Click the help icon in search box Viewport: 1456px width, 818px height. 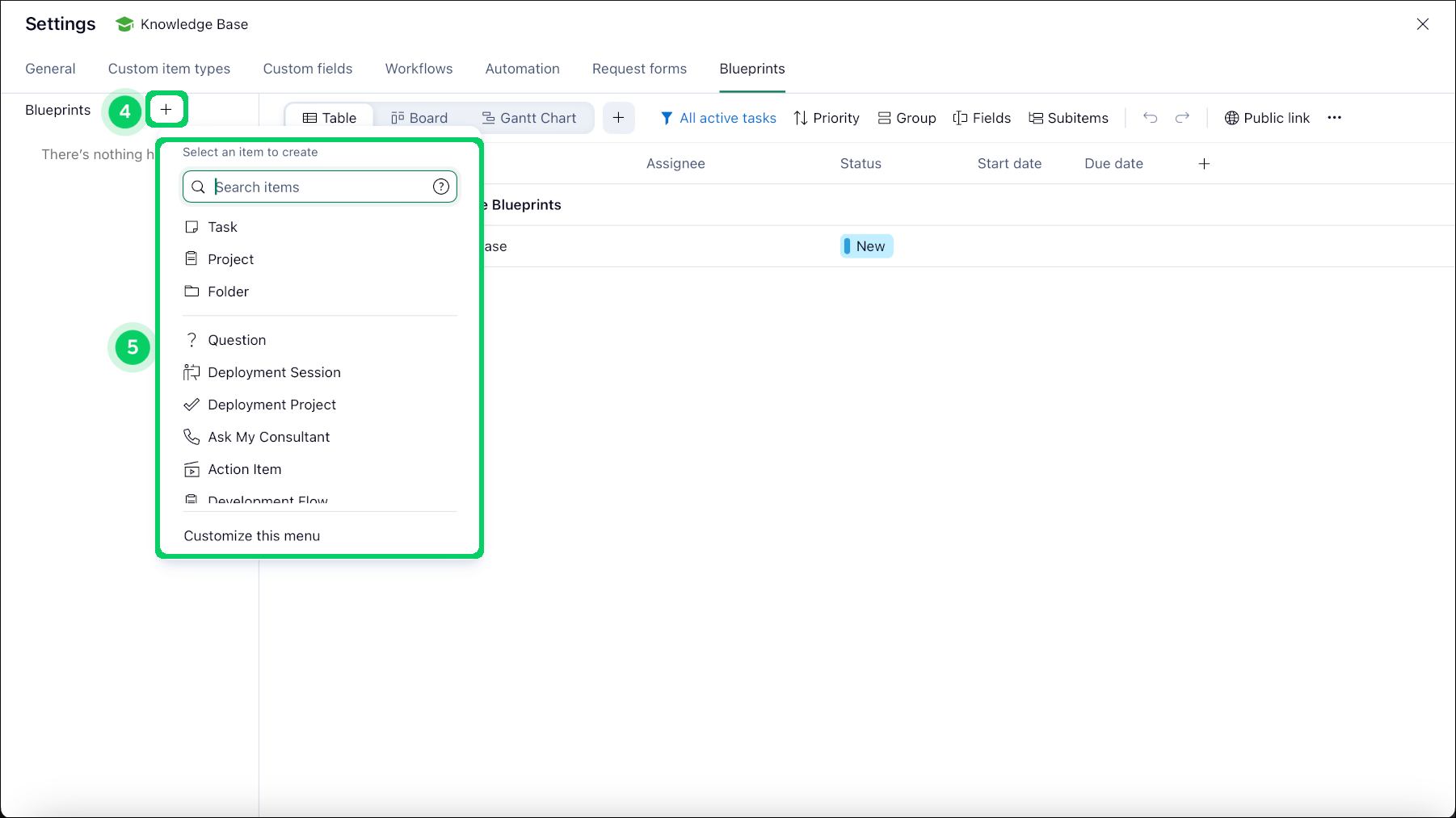coord(440,187)
